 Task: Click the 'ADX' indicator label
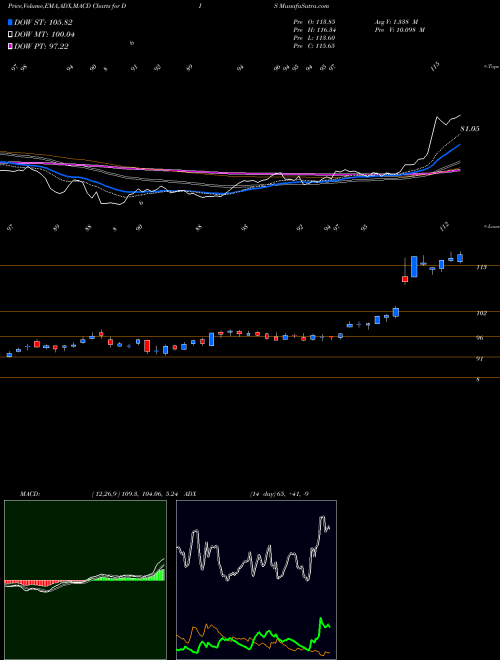[190, 494]
